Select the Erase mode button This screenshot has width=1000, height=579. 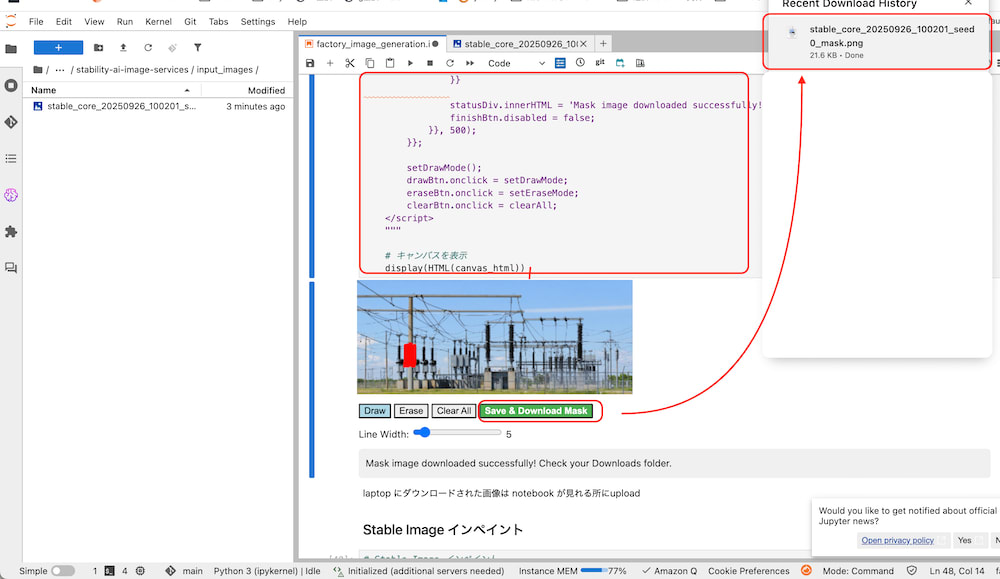pyautogui.click(x=411, y=411)
